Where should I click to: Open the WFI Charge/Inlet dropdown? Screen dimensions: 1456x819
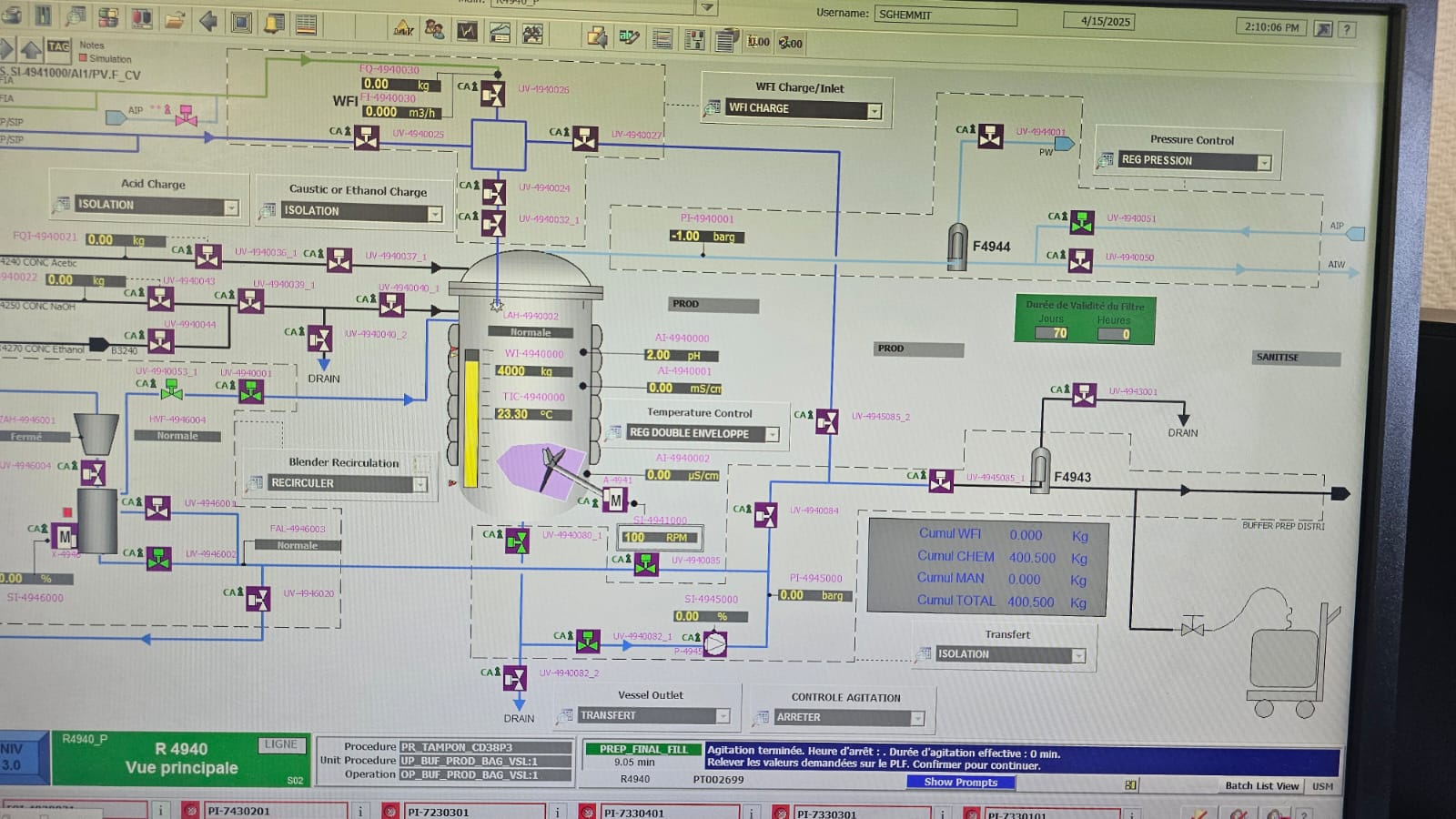pos(874,111)
